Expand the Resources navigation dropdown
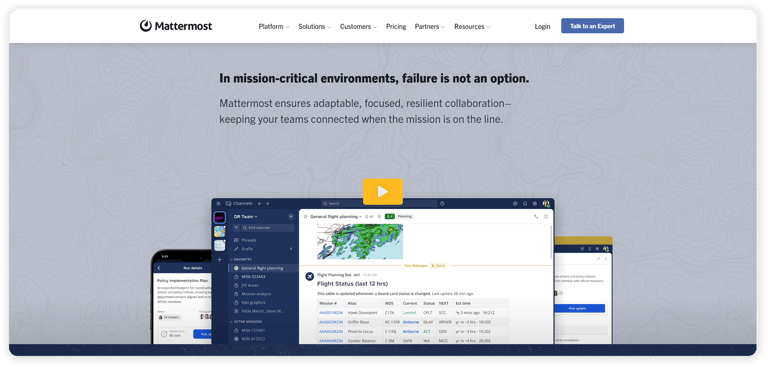Screen dimensions: 768x367 point(472,26)
